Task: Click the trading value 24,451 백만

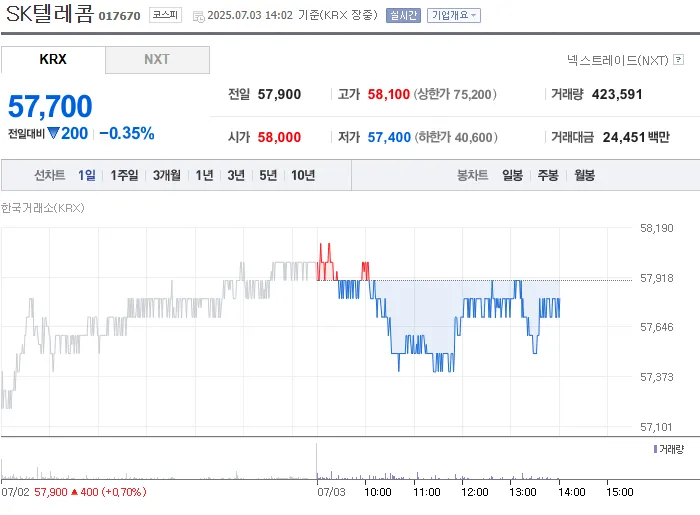Action: coord(636,137)
